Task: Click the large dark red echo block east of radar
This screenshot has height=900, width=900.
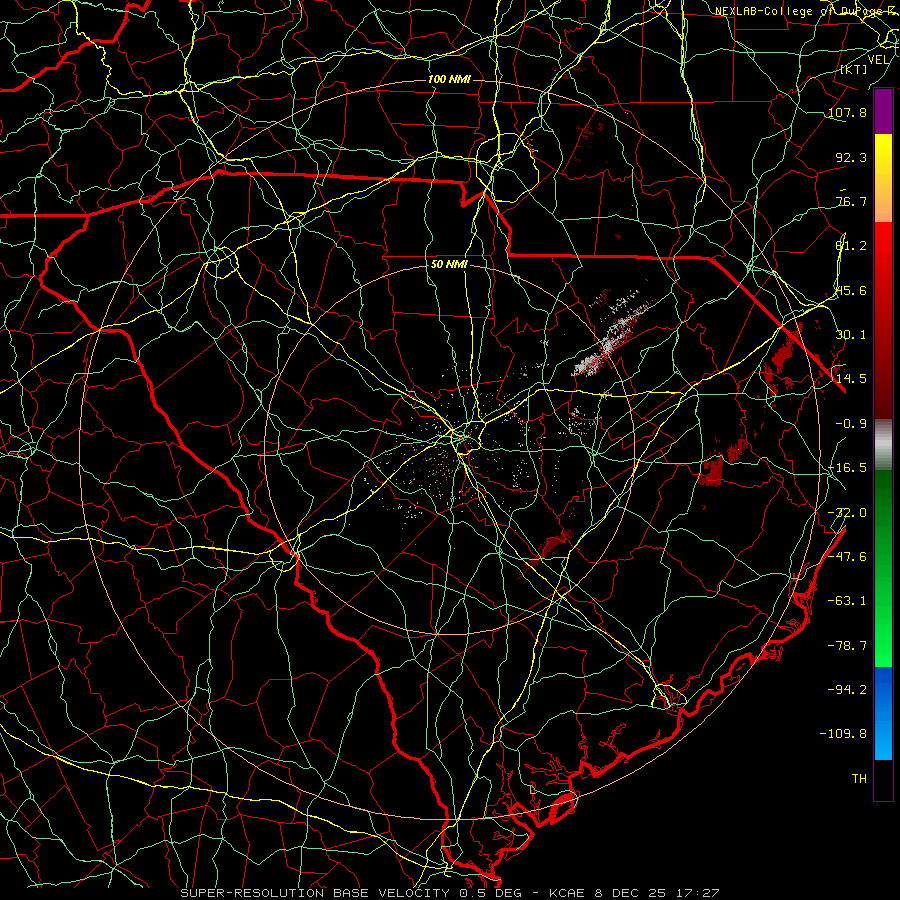Action: pos(712,471)
